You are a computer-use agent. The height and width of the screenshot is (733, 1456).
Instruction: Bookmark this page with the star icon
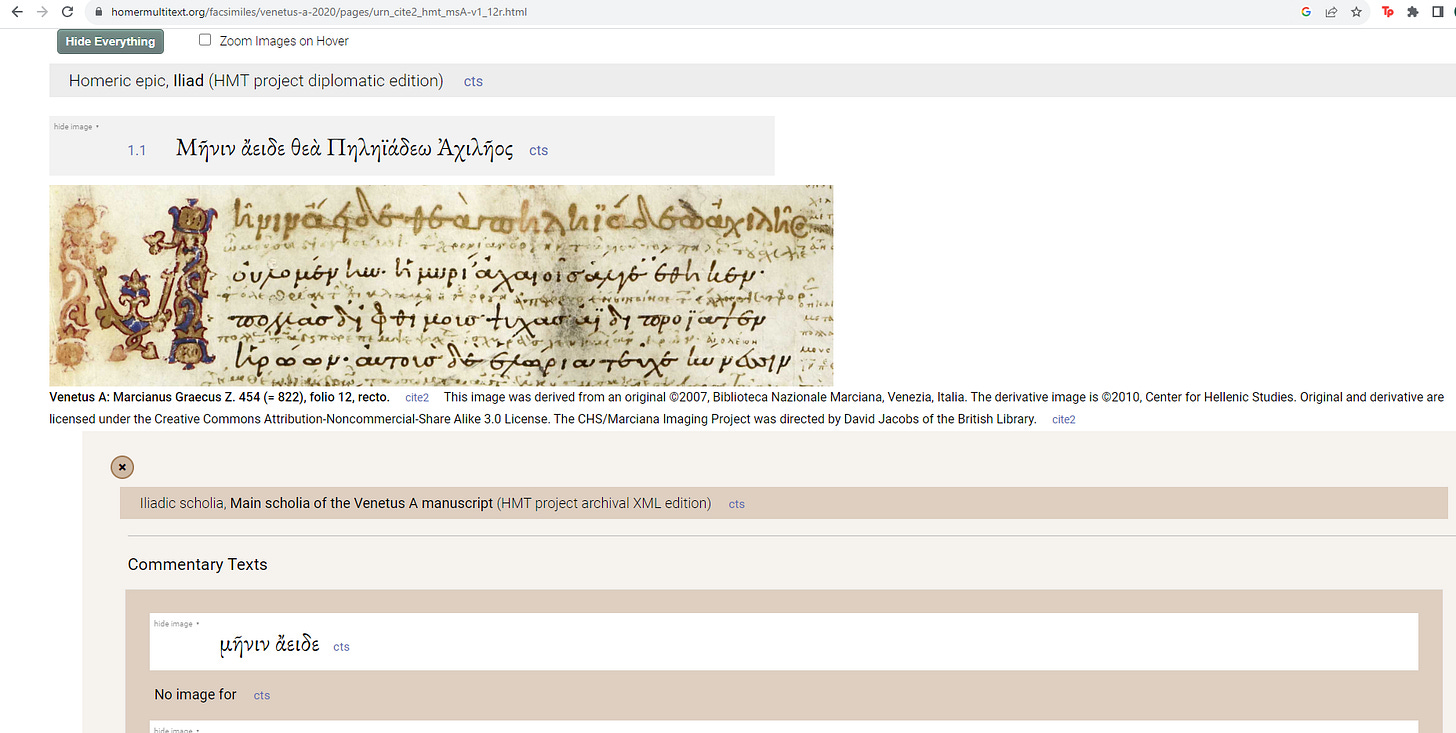pyautogui.click(x=1356, y=13)
